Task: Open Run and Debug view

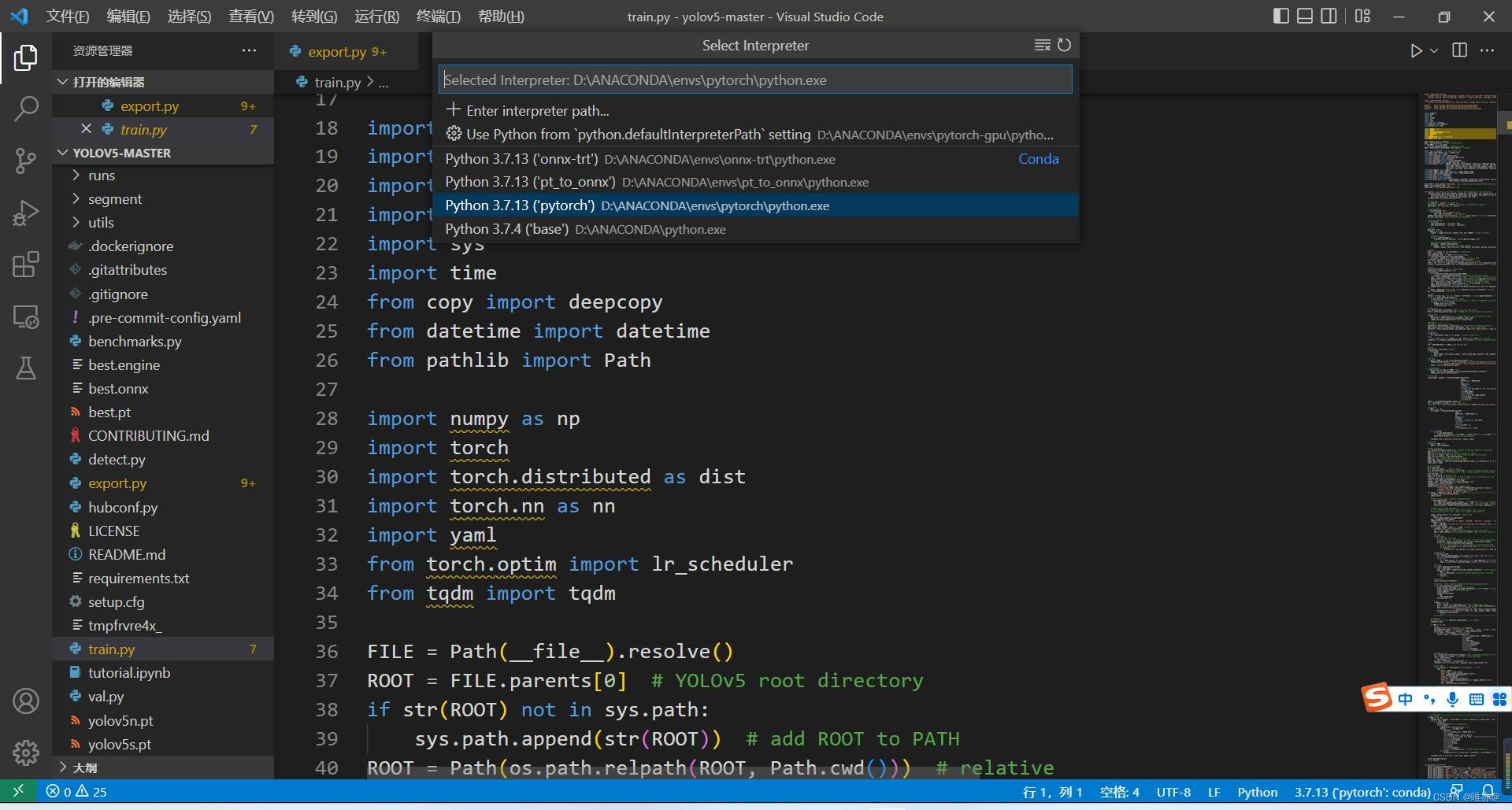Action: click(25, 213)
